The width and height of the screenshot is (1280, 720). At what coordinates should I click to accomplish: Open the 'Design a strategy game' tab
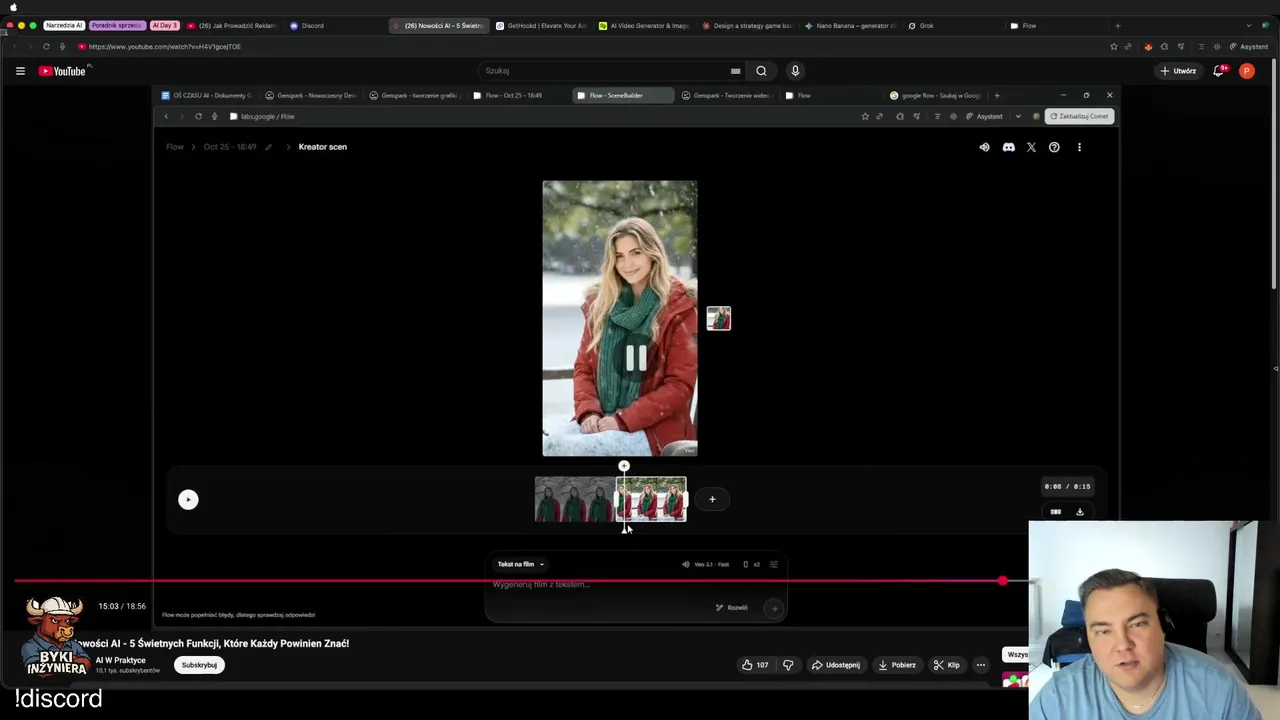(x=747, y=26)
